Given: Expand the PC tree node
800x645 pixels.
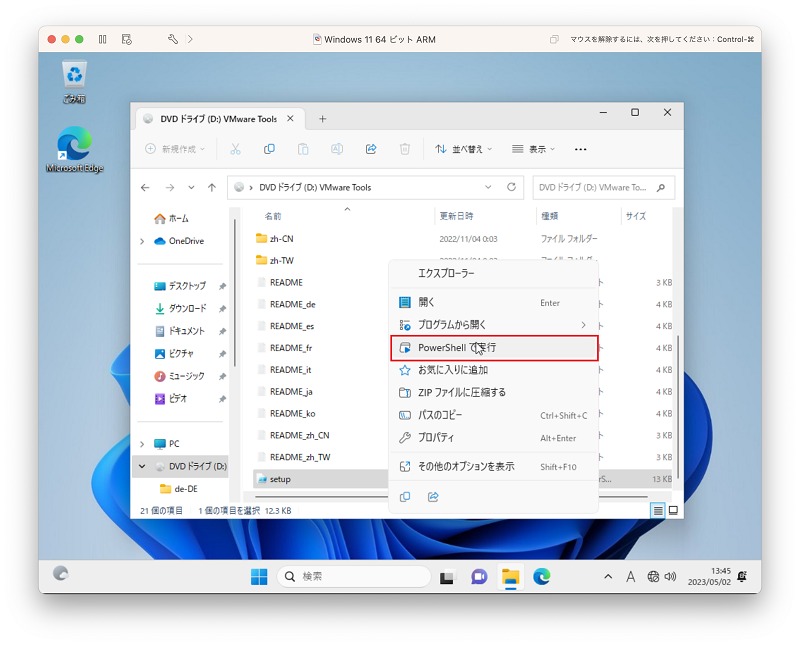Looking at the screenshot, I should click(142, 444).
